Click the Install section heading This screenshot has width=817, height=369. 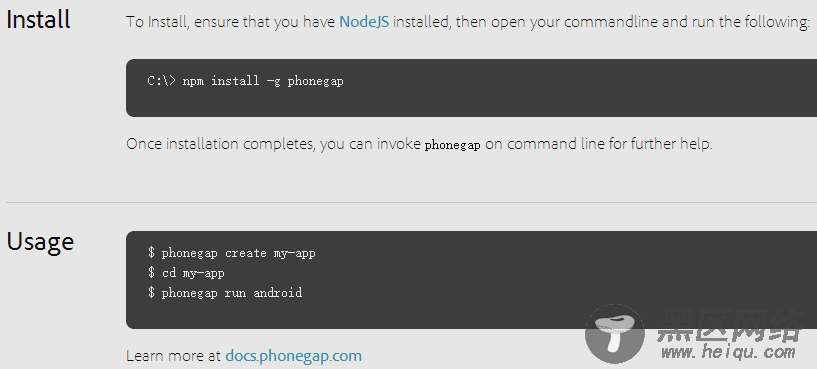pyautogui.click(x=38, y=20)
